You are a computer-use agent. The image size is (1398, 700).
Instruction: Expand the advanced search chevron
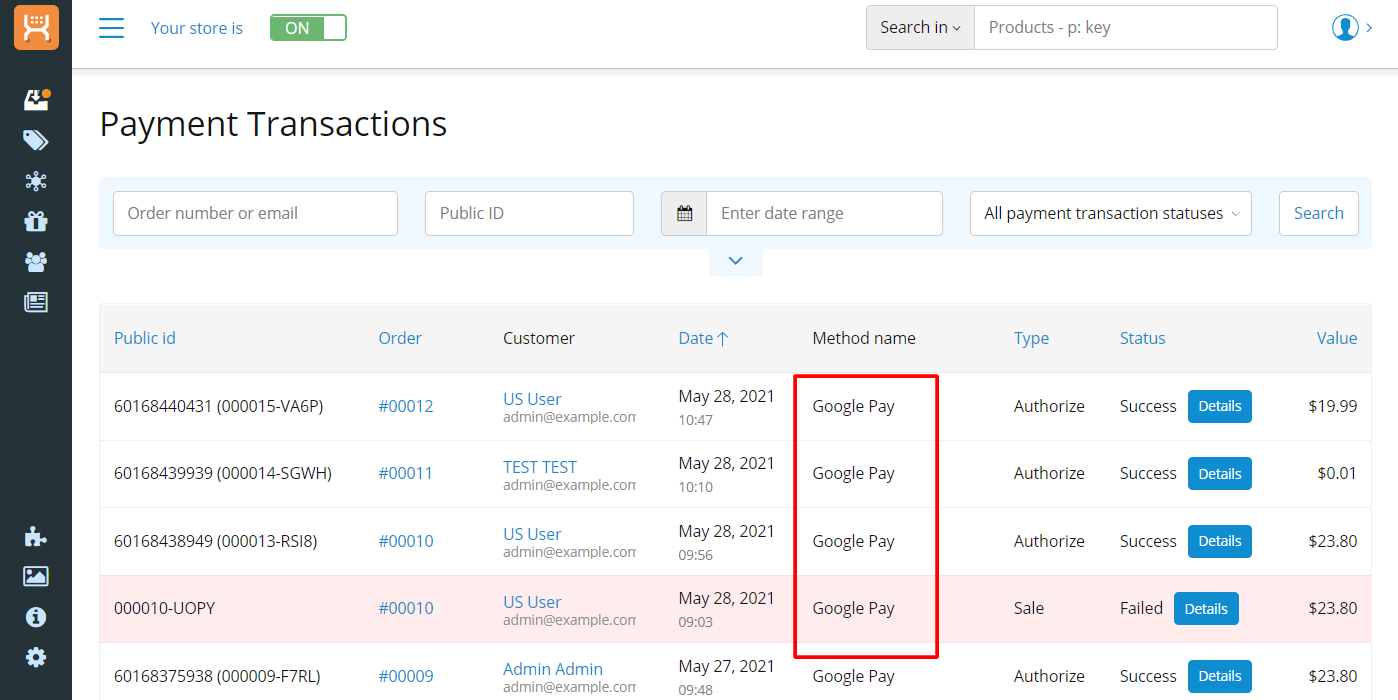736,261
